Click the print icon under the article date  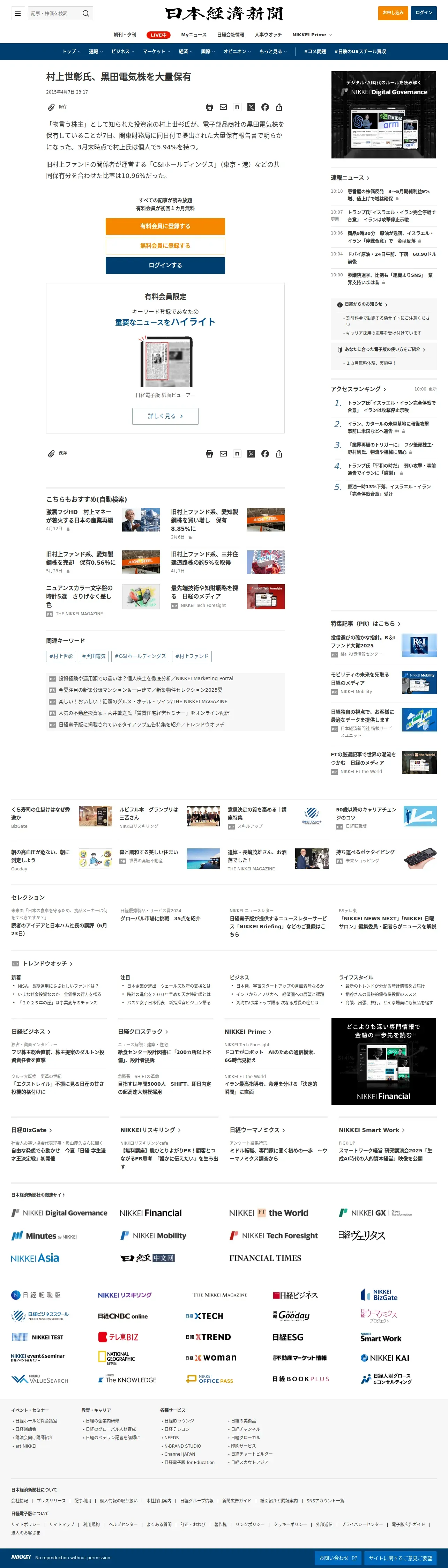point(209,107)
